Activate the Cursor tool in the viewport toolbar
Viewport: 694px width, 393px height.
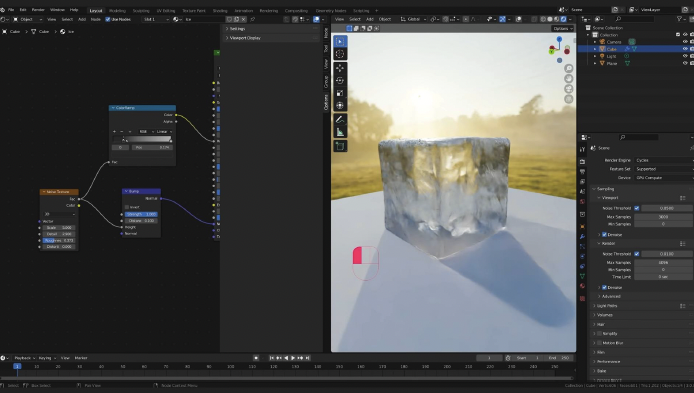pos(340,54)
